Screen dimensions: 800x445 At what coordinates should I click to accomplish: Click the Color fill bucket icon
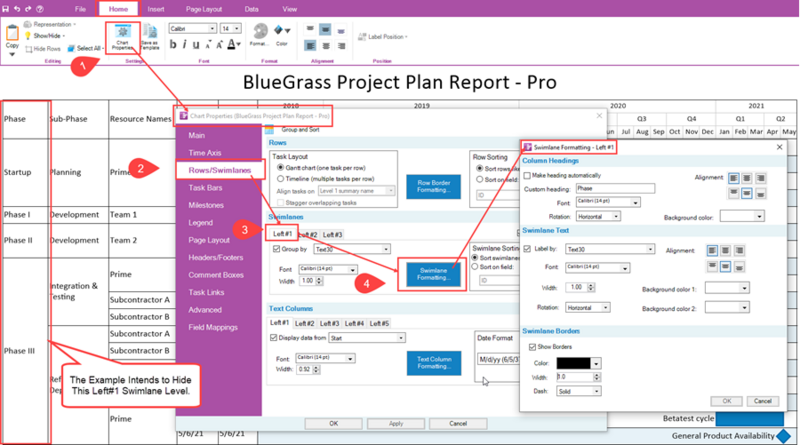pos(279,30)
